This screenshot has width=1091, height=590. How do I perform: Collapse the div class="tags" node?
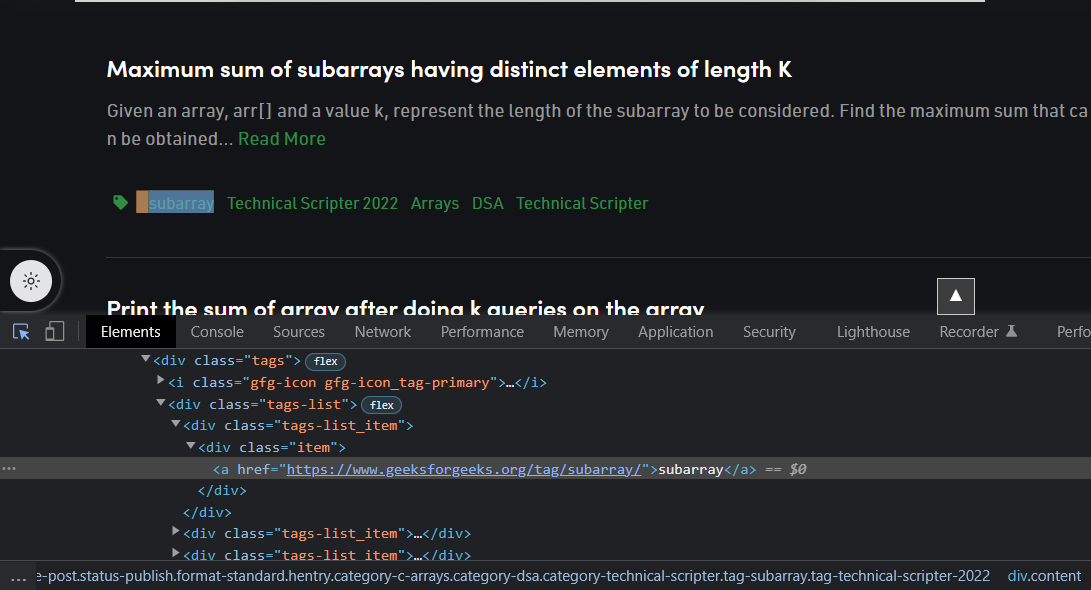tap(146, 360)
